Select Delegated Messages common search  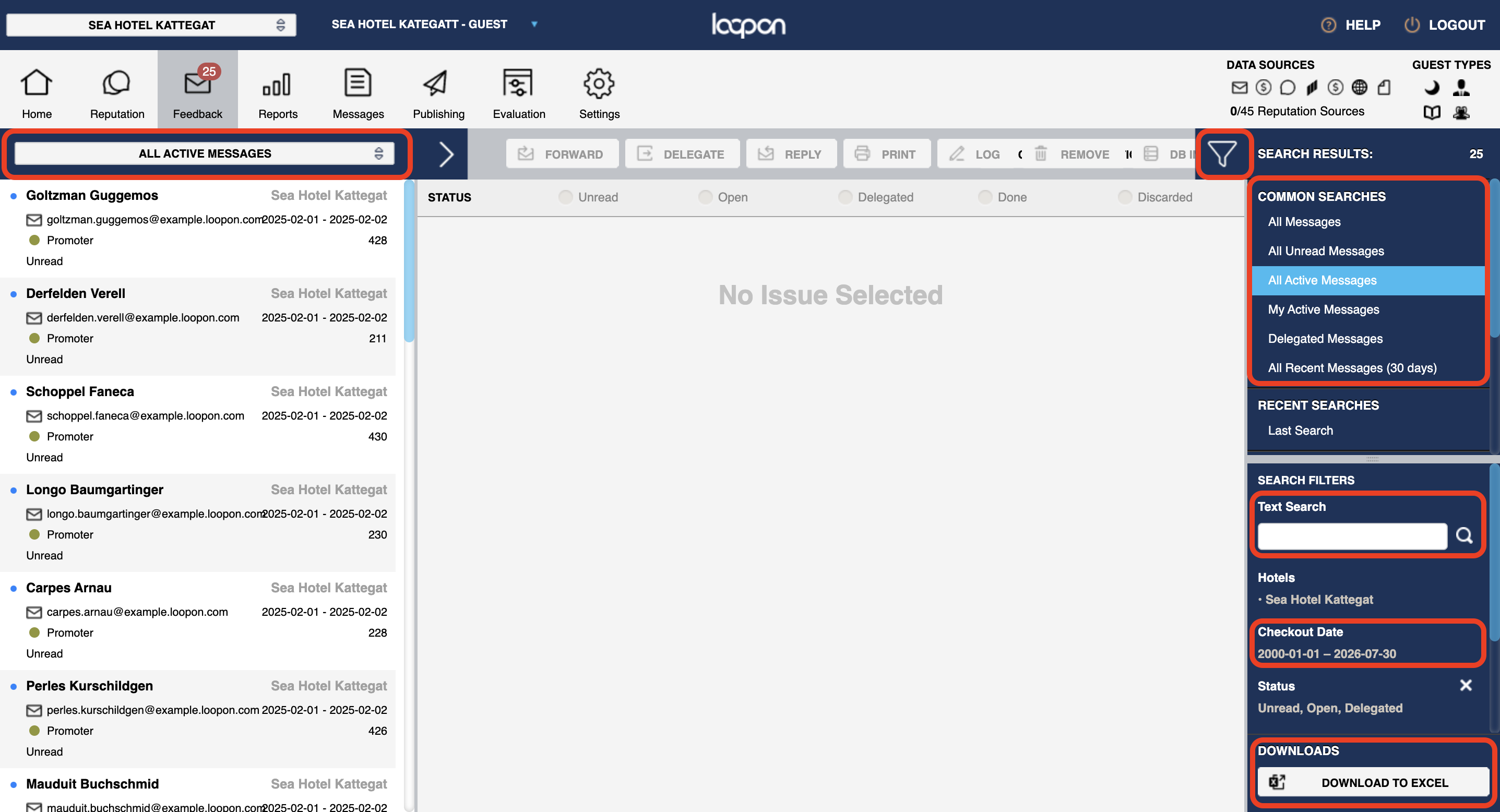[x=1368, y=339]
